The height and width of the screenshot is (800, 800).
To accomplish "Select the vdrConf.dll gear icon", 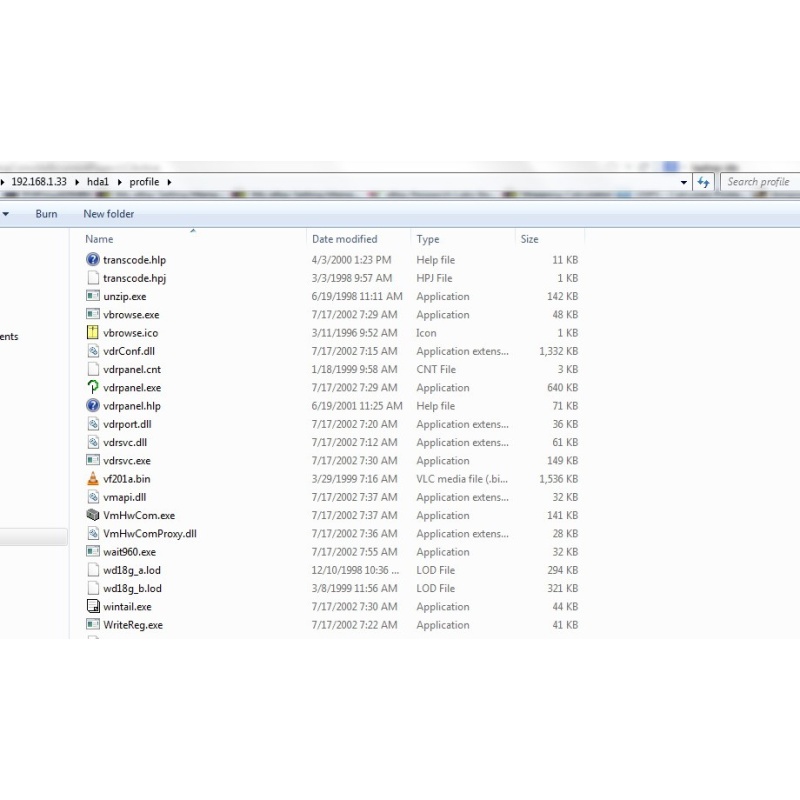I will (x=93, y=351).
